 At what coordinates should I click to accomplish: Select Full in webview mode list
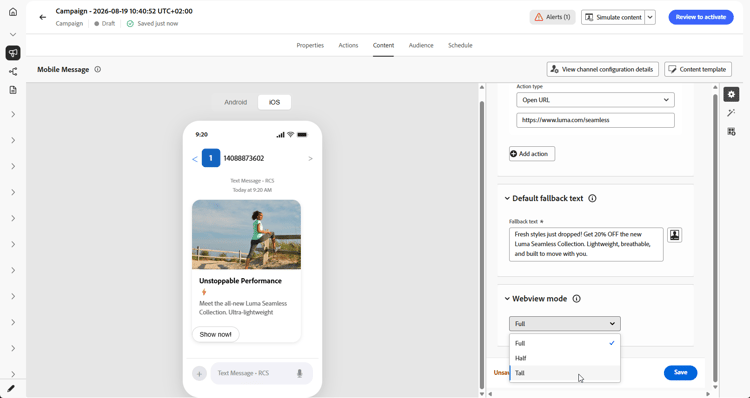click(x=565, y=343)
